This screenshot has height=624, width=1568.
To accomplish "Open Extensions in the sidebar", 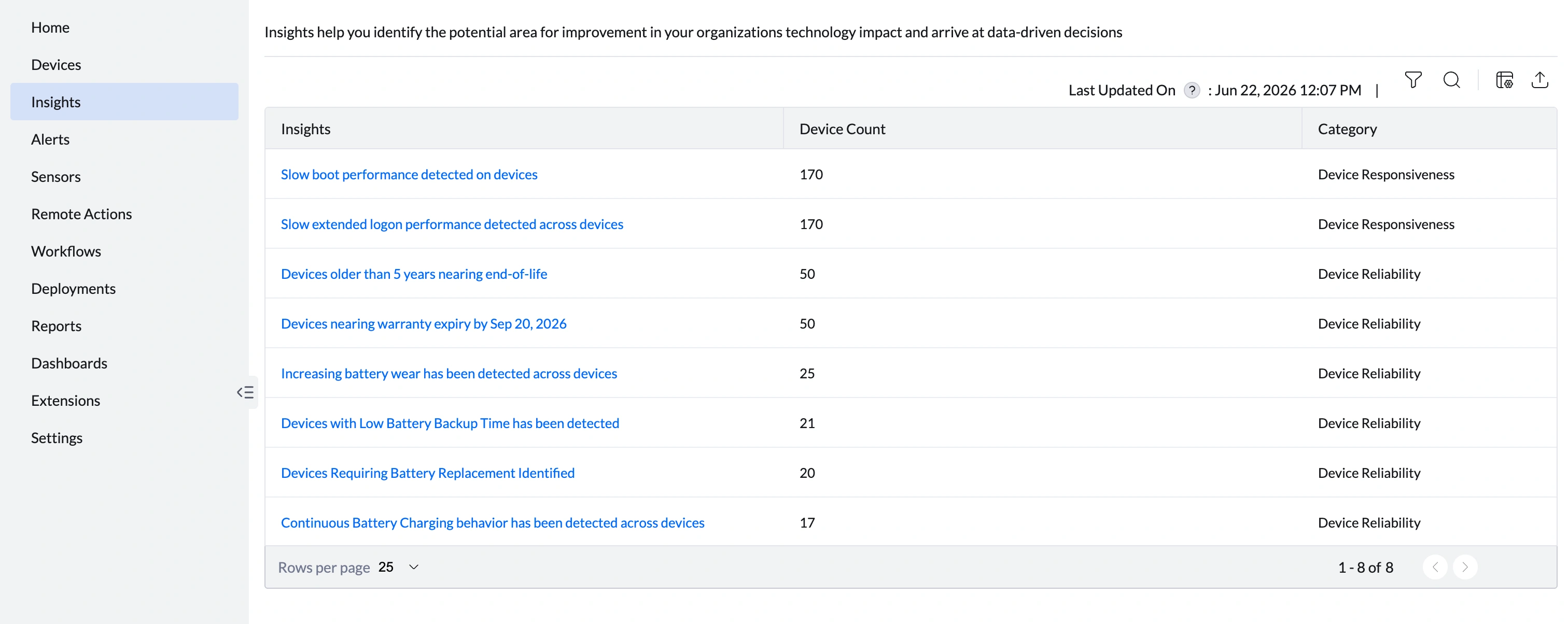I will pos(124,400).
